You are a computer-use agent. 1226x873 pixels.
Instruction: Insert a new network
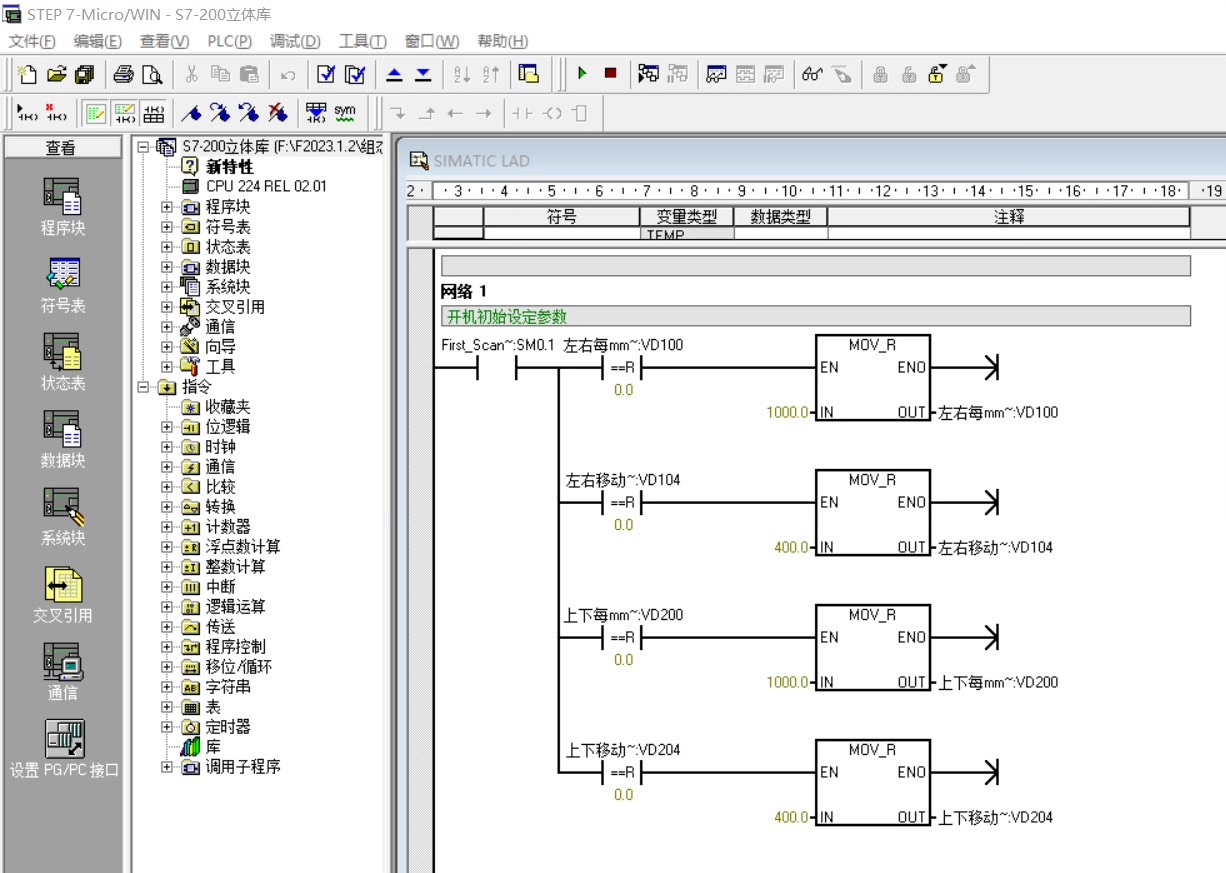coord(28,113)
